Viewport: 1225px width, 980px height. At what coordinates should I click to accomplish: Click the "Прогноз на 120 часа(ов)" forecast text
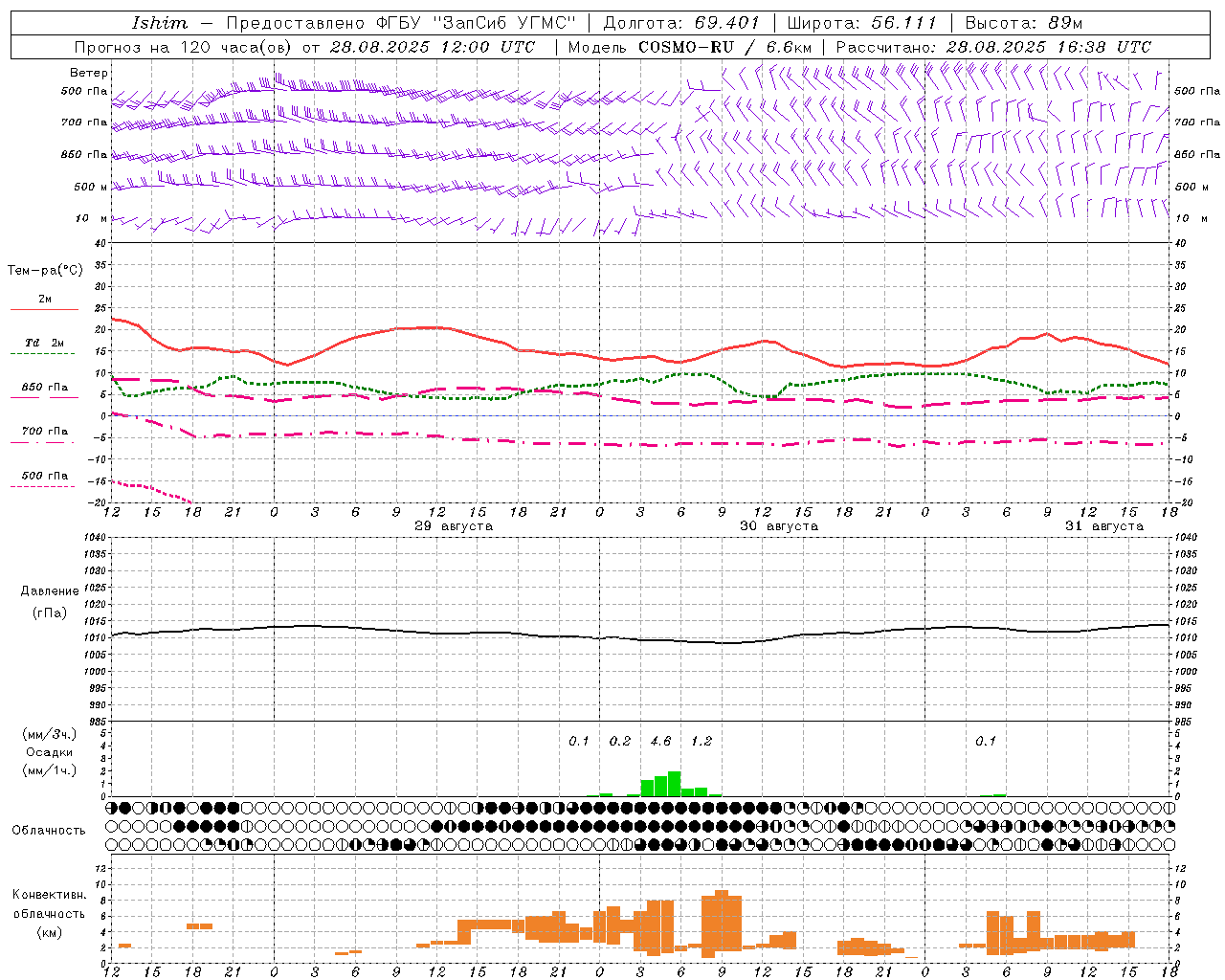point(185,47)
